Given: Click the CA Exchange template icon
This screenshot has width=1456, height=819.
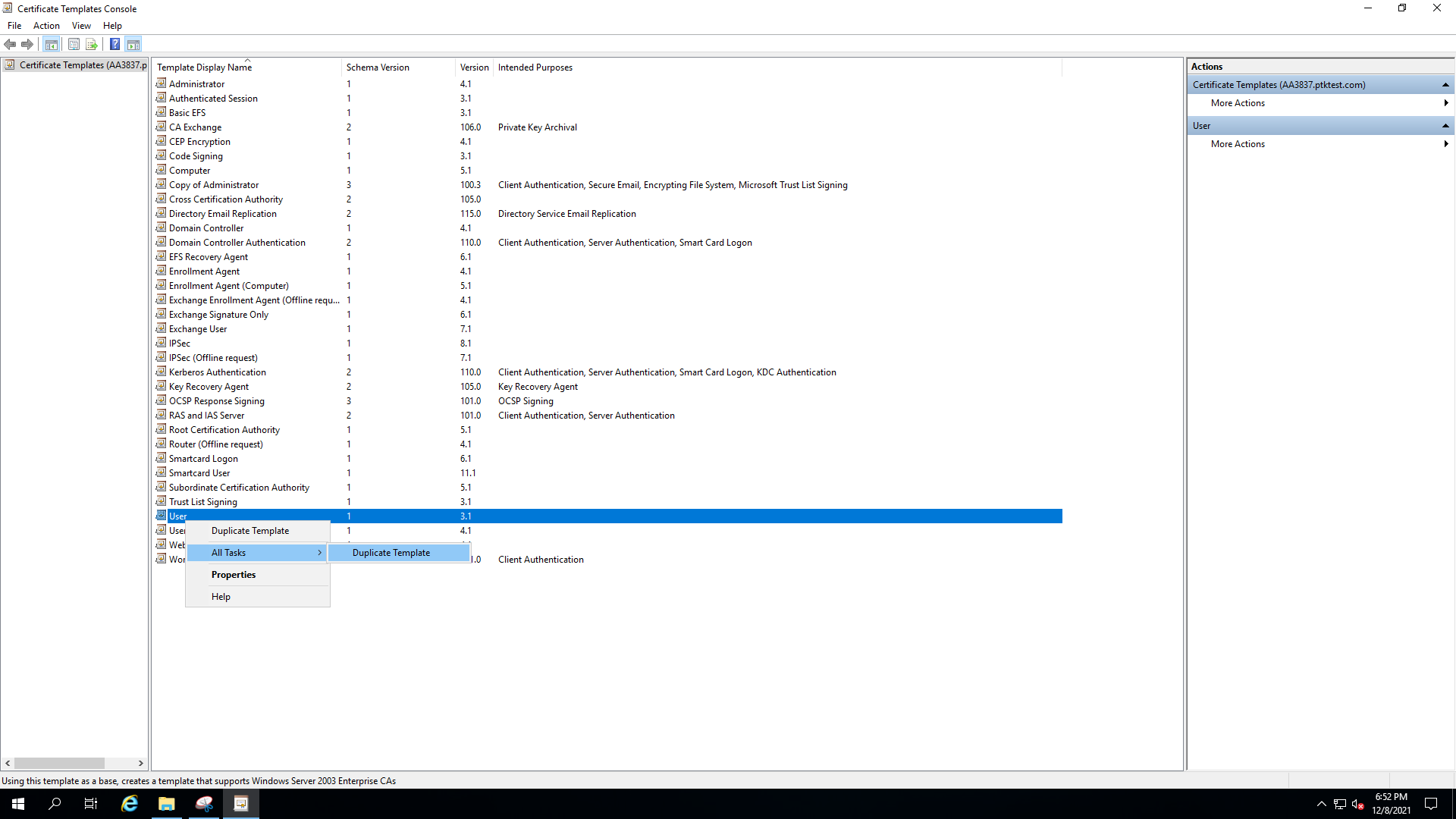Looking at the screenshot, I should [161, 127].
